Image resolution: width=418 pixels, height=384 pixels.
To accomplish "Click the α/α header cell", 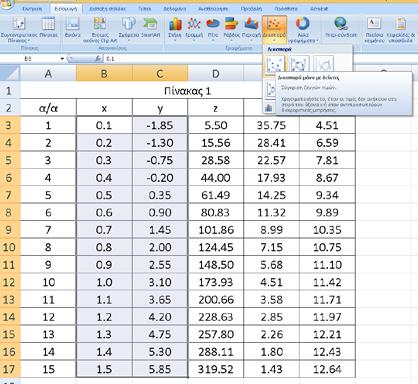I will coord(48,108).
